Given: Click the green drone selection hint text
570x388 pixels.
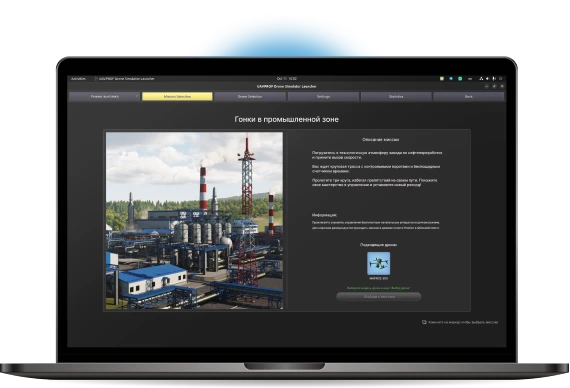Looking at the screenshot, I should click(x=378, y=288).
